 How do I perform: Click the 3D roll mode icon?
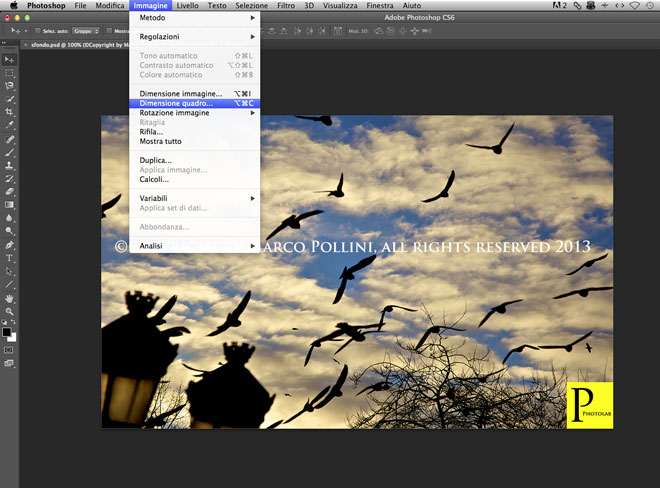pos(391,31)
